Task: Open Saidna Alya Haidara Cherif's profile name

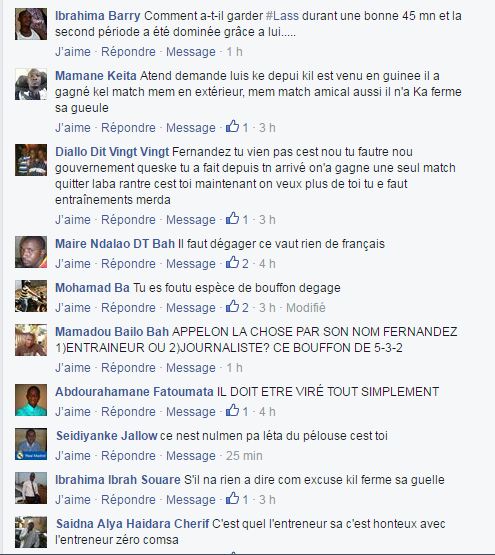Action: pos(132,524)
